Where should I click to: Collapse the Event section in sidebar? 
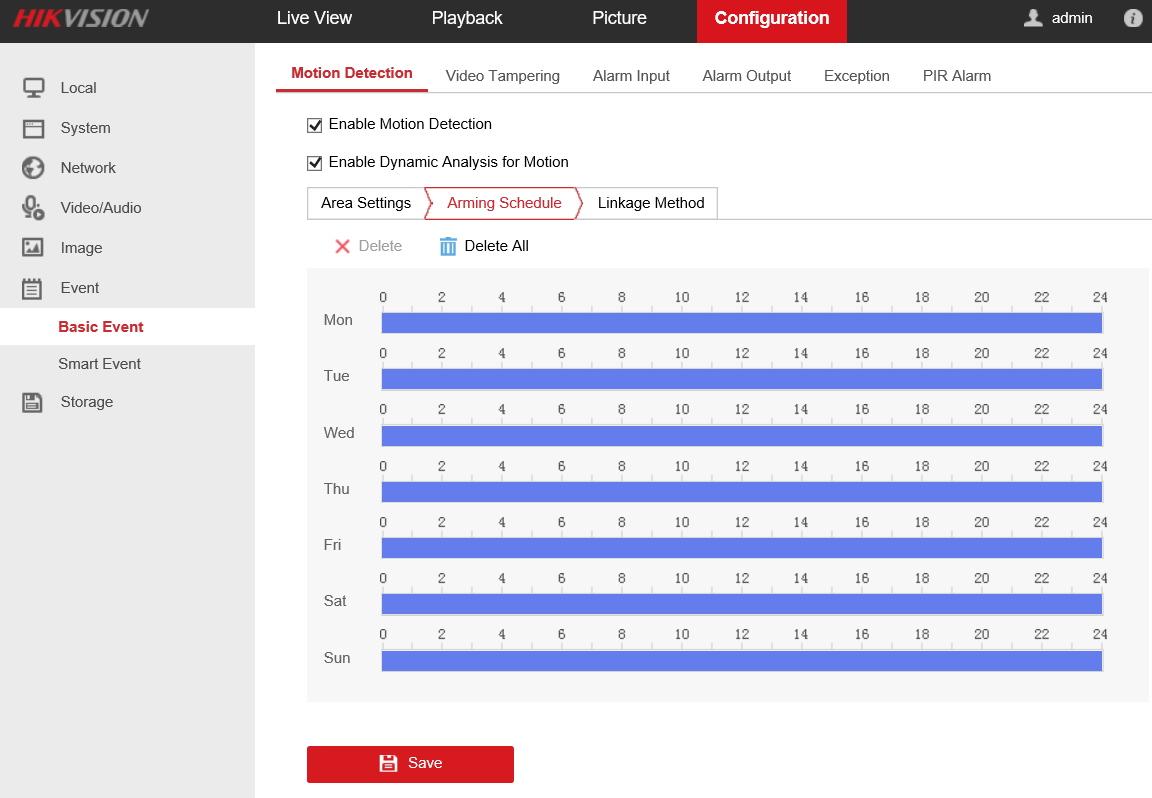[79, 288]
